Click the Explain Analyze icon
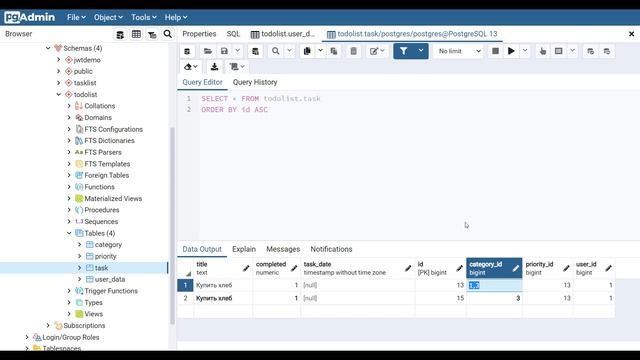Screen dimensions: 640x360 coord(558,51)
